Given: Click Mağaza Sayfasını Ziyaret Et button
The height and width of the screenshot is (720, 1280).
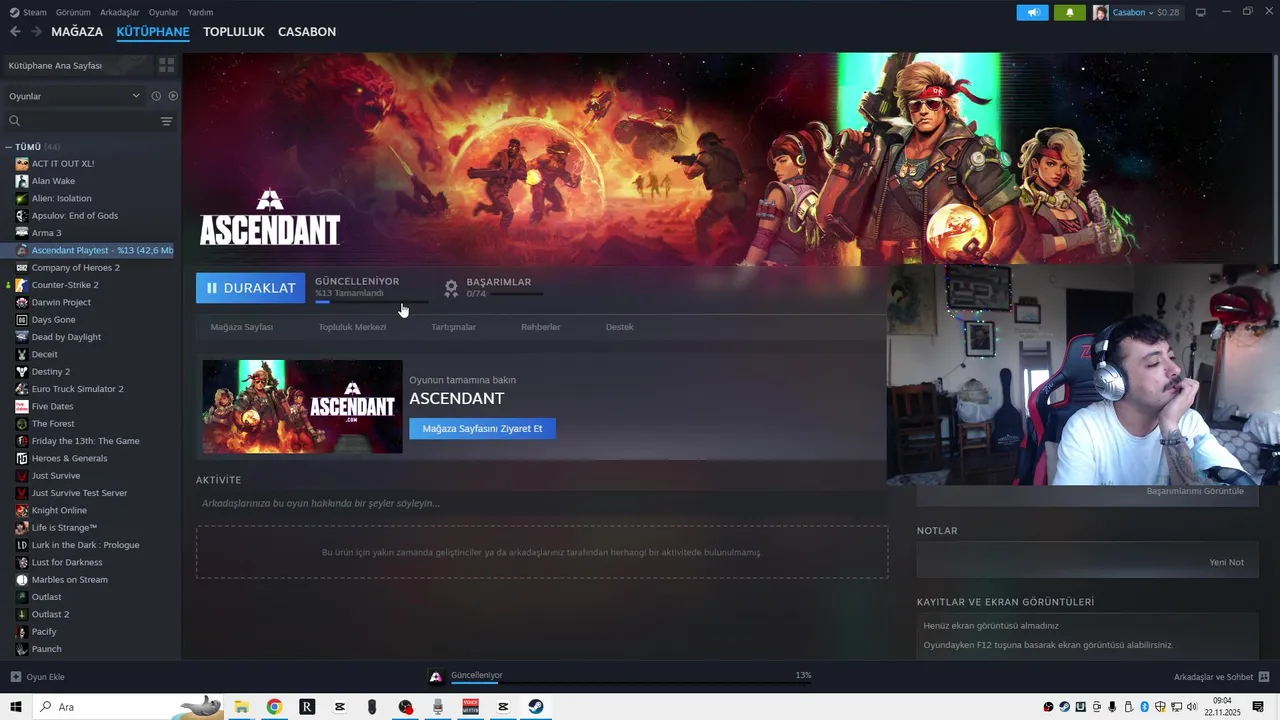Looking at the screenshot, I should point(482,429).
